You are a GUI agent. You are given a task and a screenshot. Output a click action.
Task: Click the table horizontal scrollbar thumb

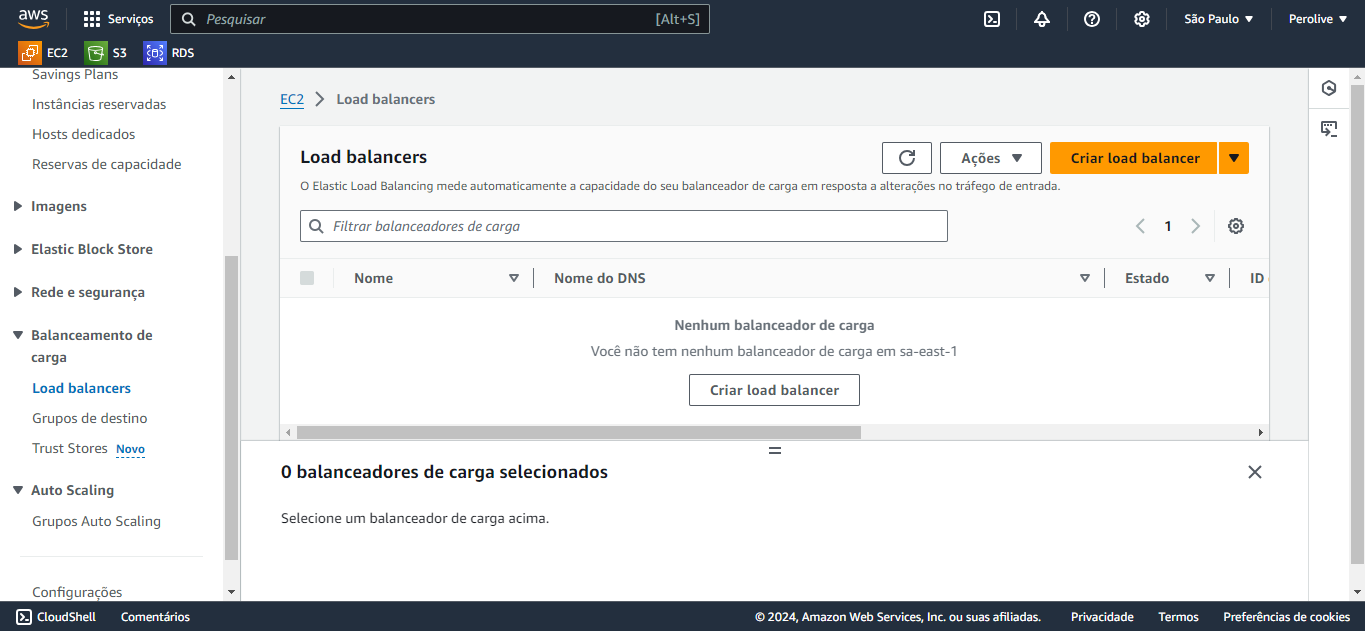coord(578,432)
